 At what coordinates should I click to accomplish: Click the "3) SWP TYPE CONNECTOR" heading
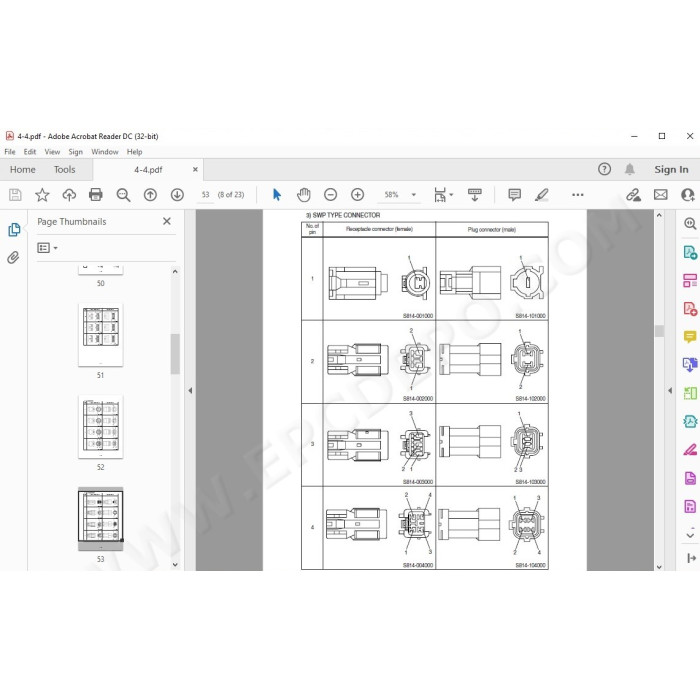[x=342, y=215]
